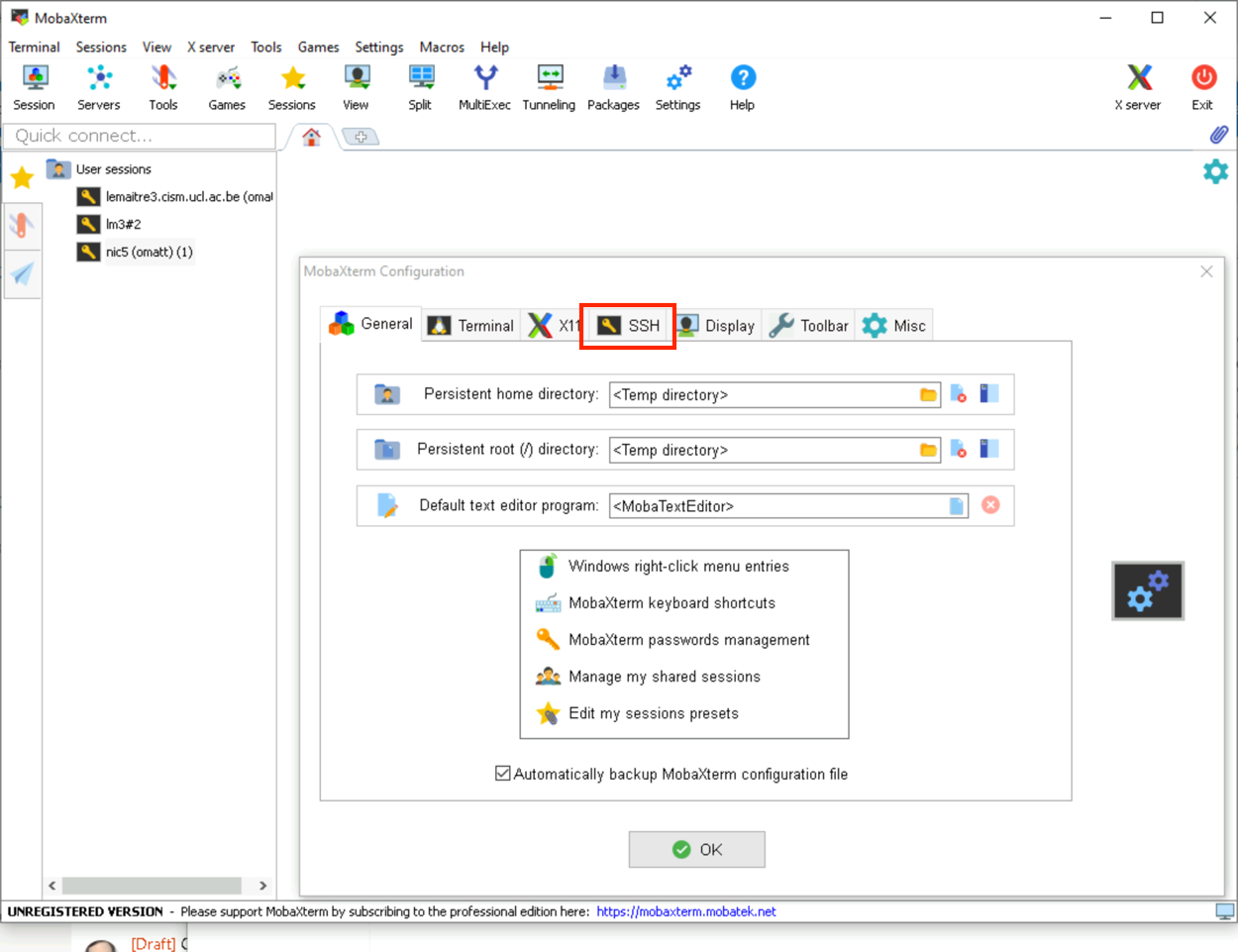Viewport: 1238px width, 952px height.
Task: Select the star favorites sidebar icon
Action: (x=22, y=178)
